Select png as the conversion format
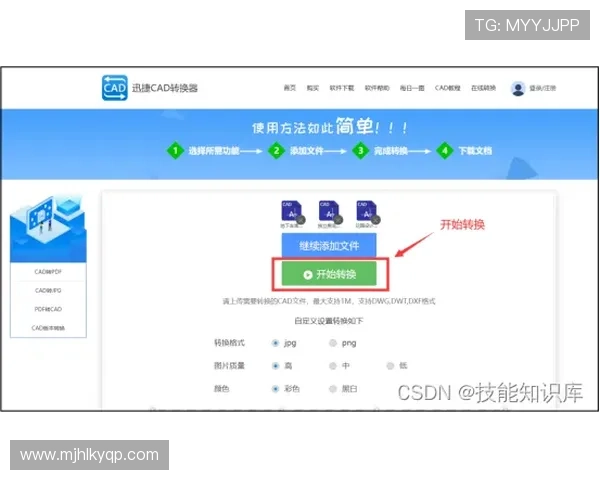Viewport: 600px width, 480px height. point(333,343)
